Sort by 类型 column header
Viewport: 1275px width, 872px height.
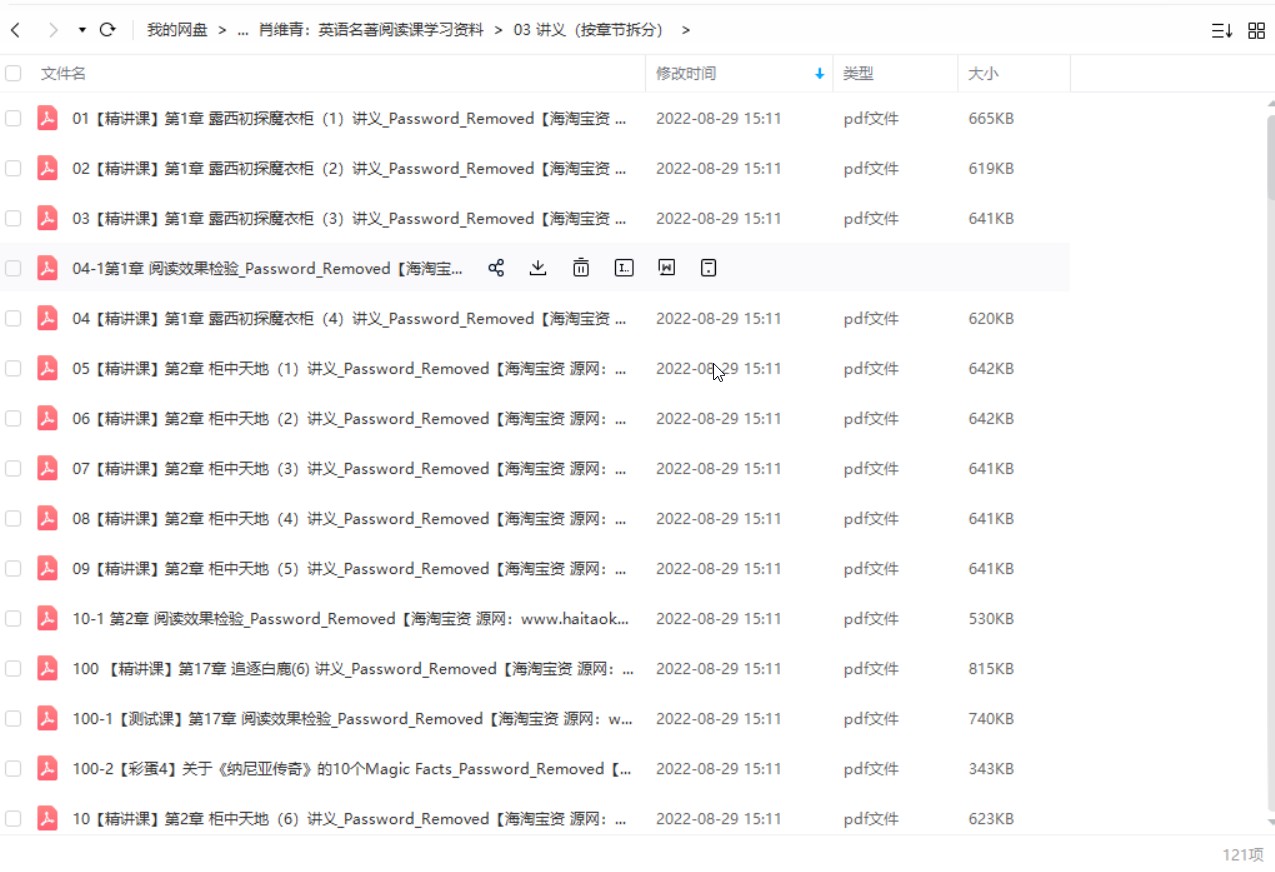coord(858,73)
